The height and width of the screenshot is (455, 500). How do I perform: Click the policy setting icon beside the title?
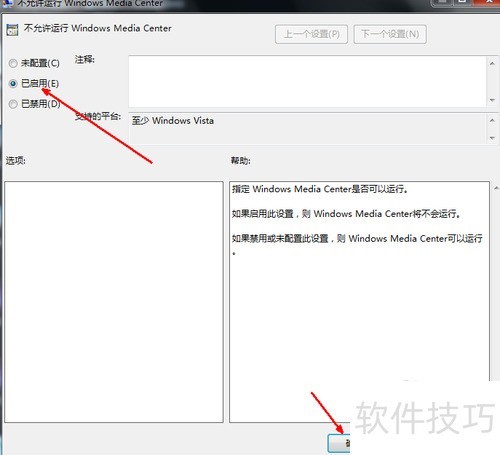pyautogui.click(x=12, y=30)
